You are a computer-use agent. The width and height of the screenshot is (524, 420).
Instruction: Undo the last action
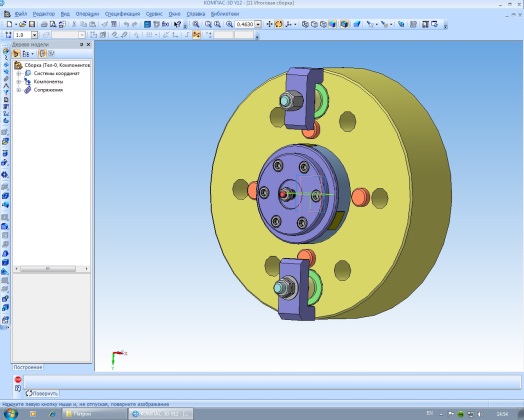coord(126,24)
